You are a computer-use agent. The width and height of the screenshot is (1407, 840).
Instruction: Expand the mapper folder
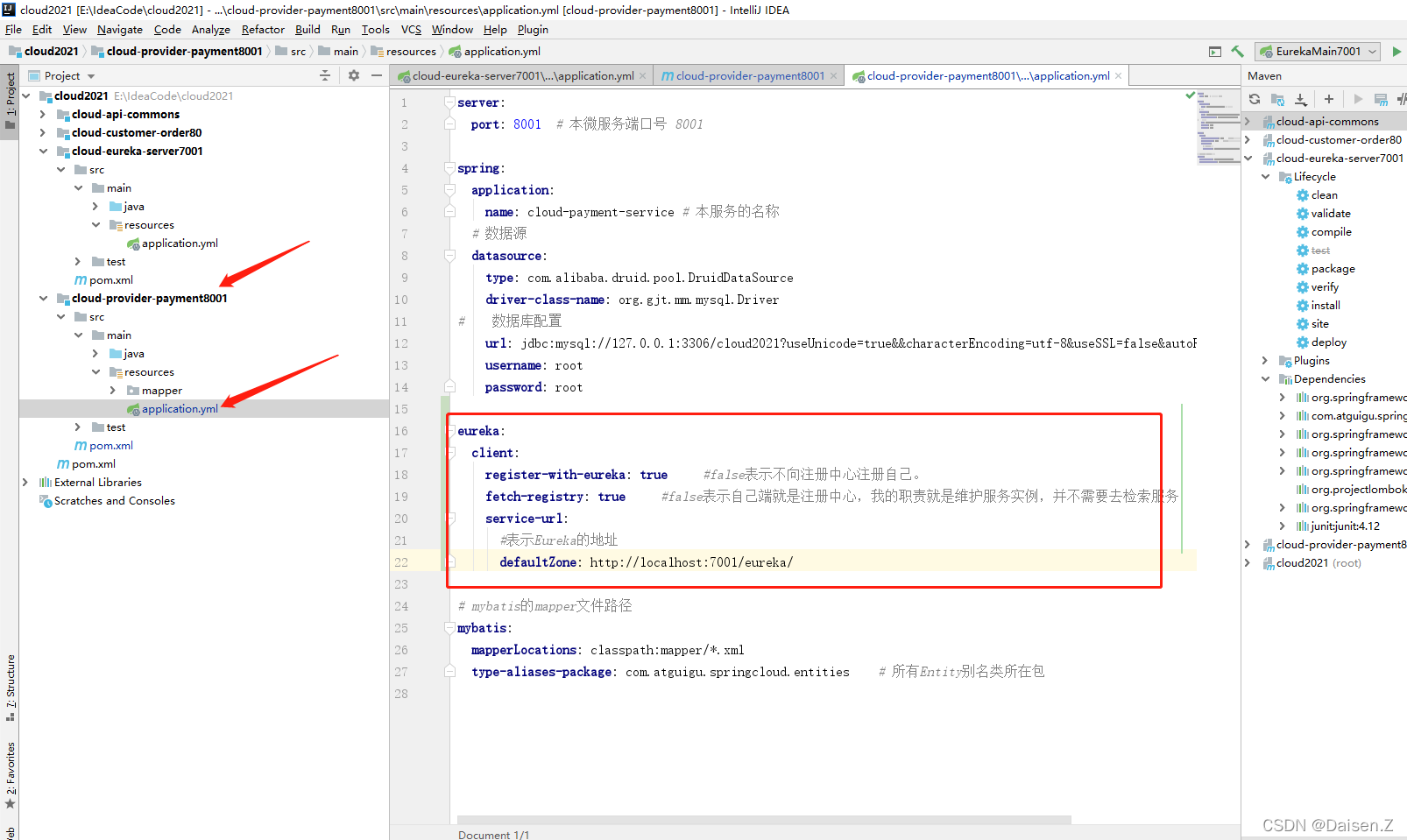coord(112,391)
